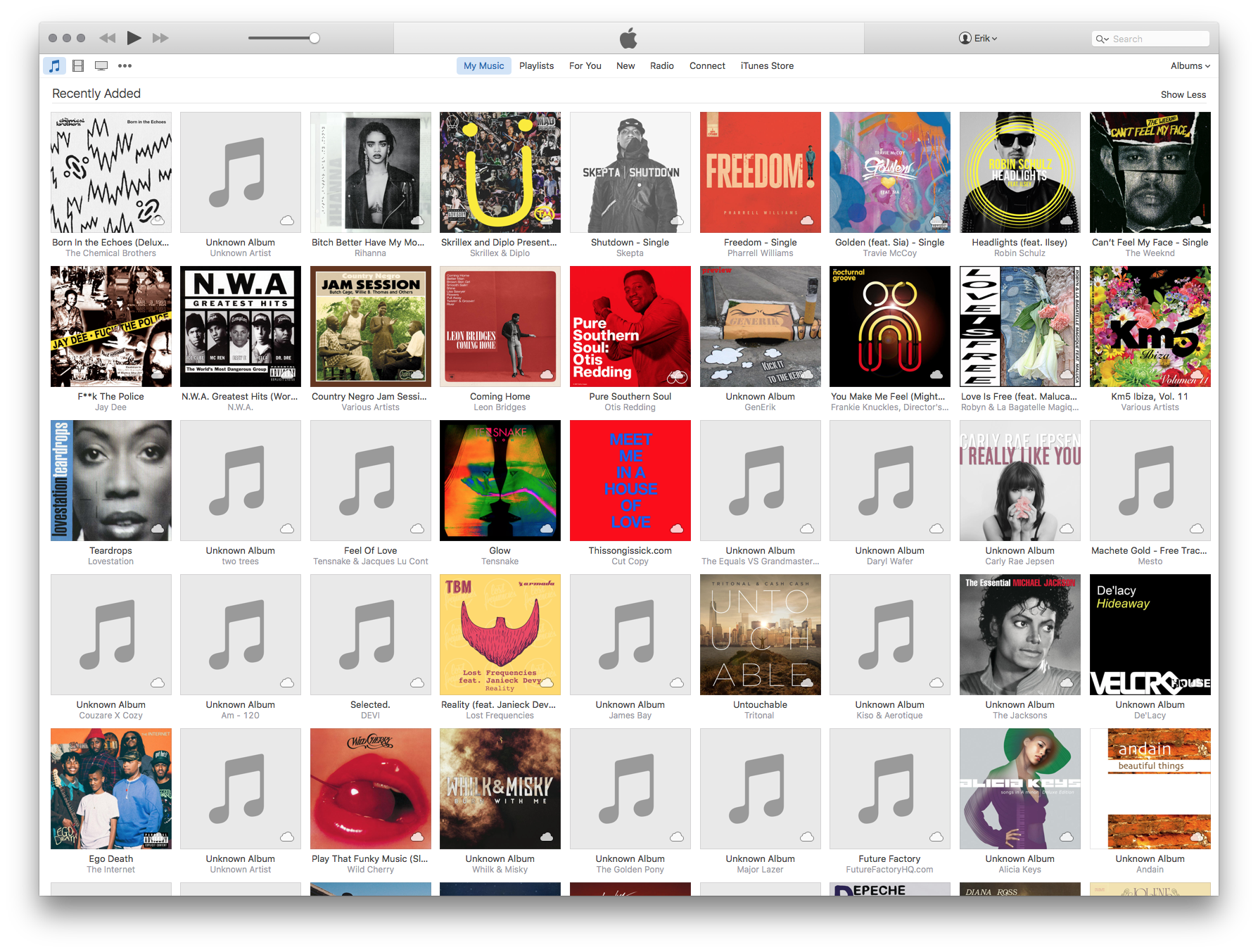Screen dimensions: 1258x952
Task: Click the Show Less link
Action: point(1183,94)
